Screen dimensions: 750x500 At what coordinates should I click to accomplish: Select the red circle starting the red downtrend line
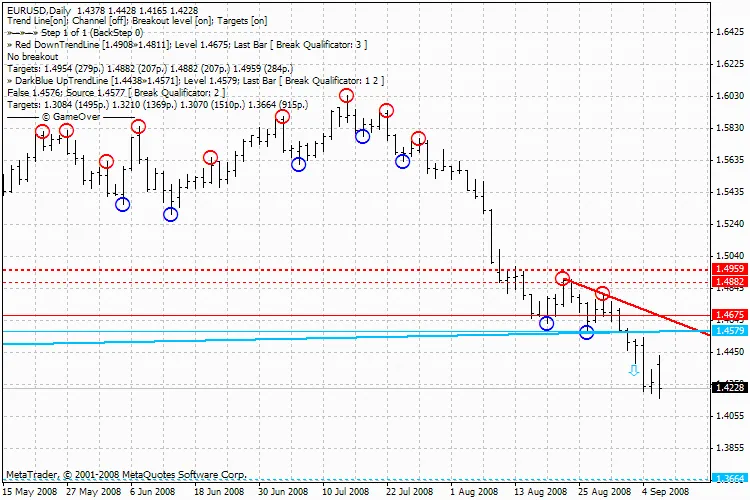(x=563, y=278)
